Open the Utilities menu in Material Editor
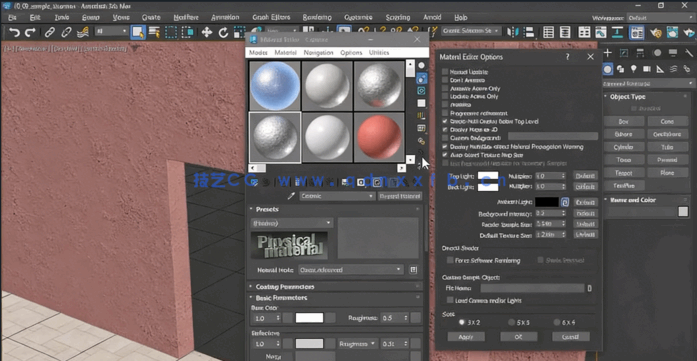Viewport: 697px width, 361px height. click(379, 52)
